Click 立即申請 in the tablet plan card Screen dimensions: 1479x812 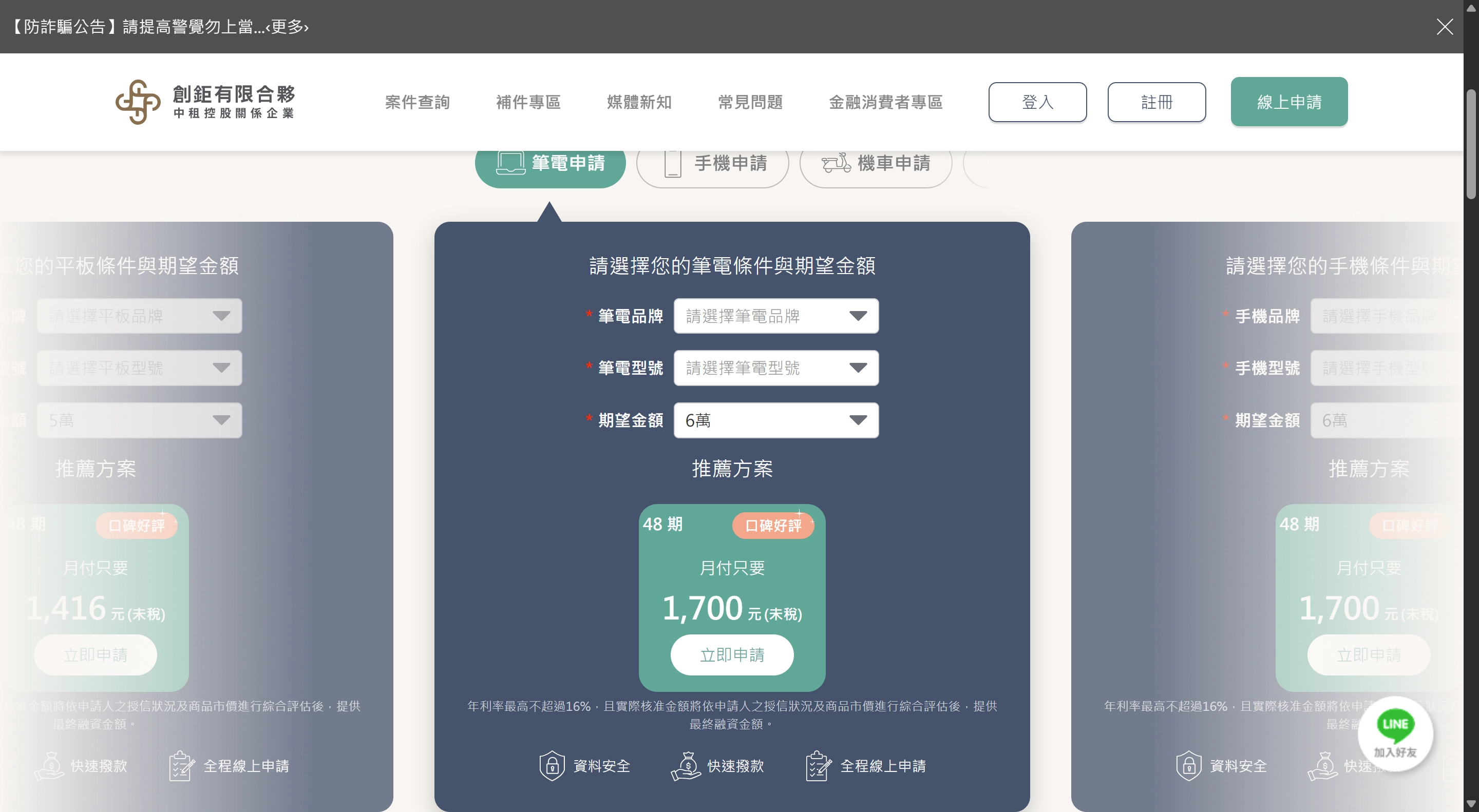(x=96, y=655)
